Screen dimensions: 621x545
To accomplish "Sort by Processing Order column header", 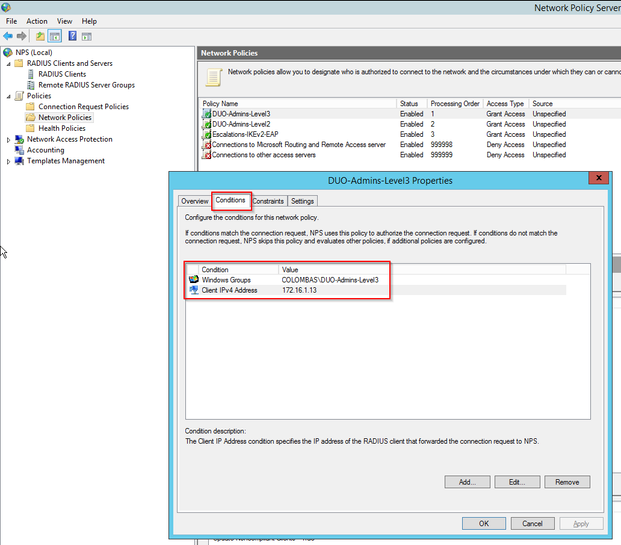I will (455, 103).
